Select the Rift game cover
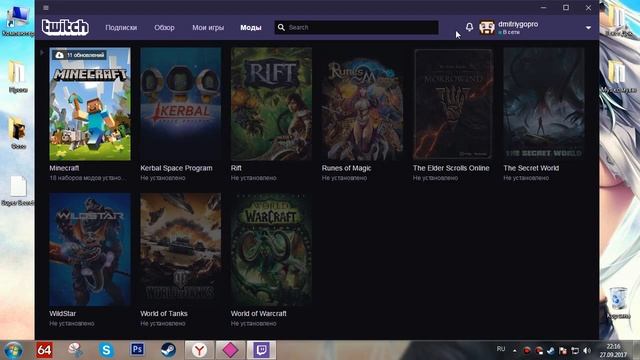The image size is (640, 360). [271, 104]
